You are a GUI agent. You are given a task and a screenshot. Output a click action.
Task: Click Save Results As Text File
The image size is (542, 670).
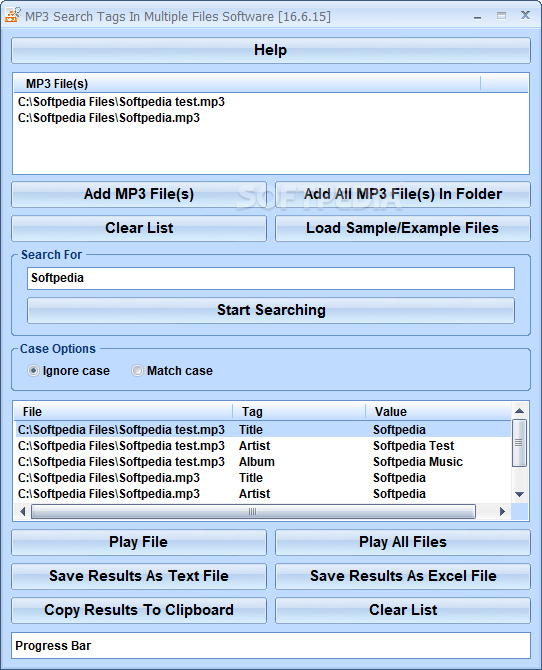(139, 576)
